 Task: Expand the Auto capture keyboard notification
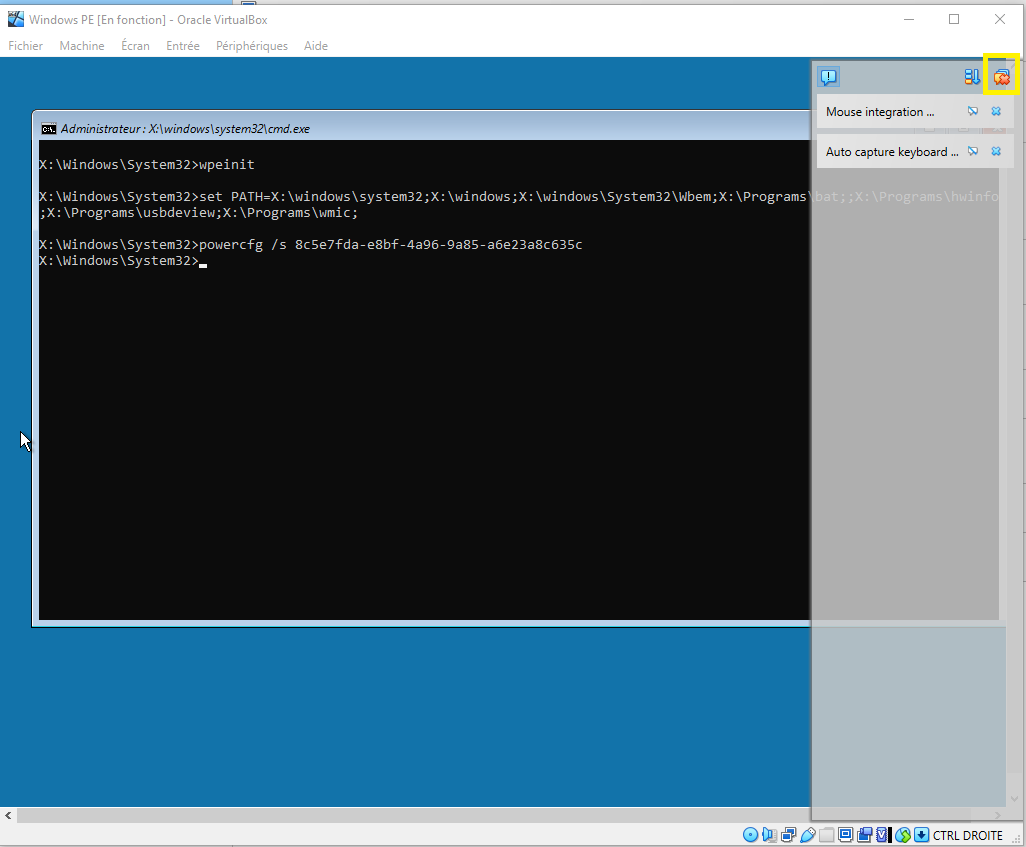pos(891,152)
